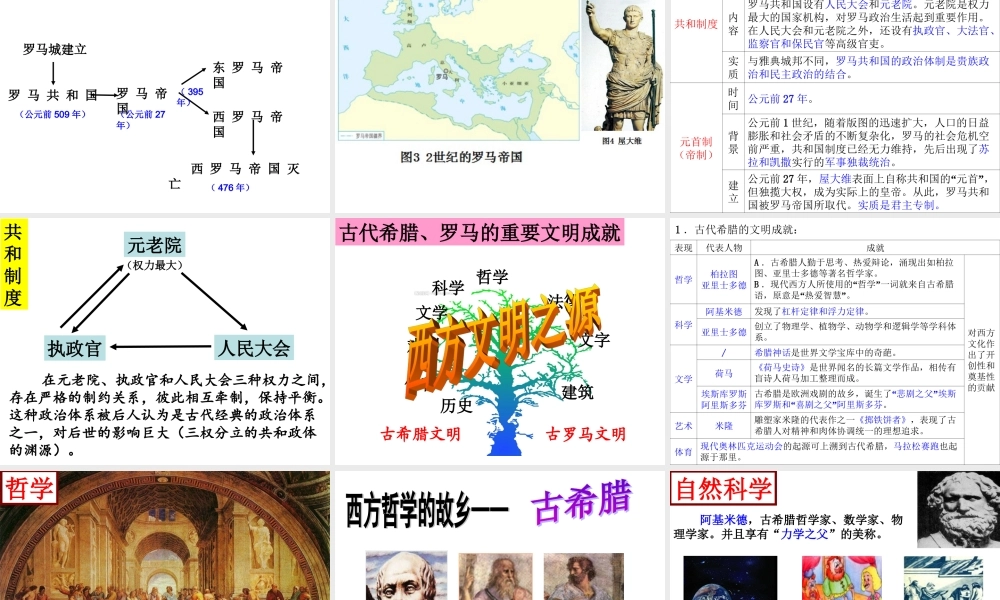The image size is (1000, 600).
Task: Click '(权力最大)' under 元老院
Action: [x=155, y=265]
